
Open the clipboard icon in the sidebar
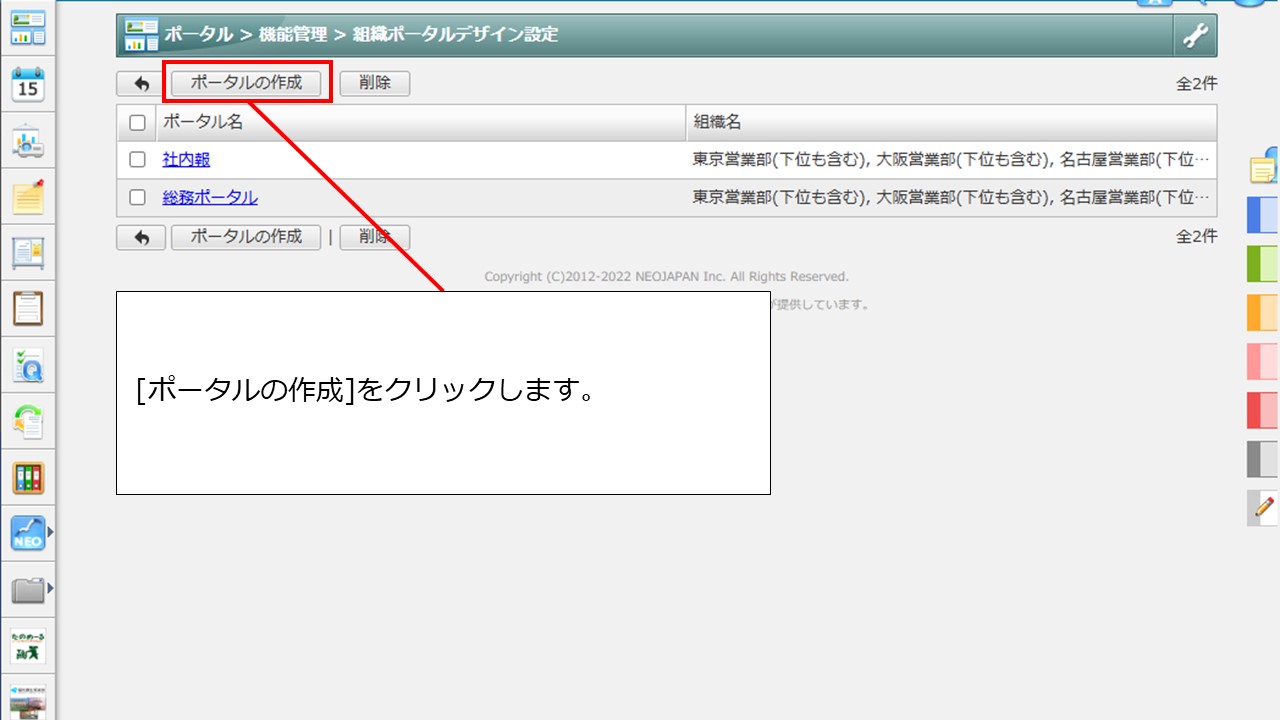(28, 309)
